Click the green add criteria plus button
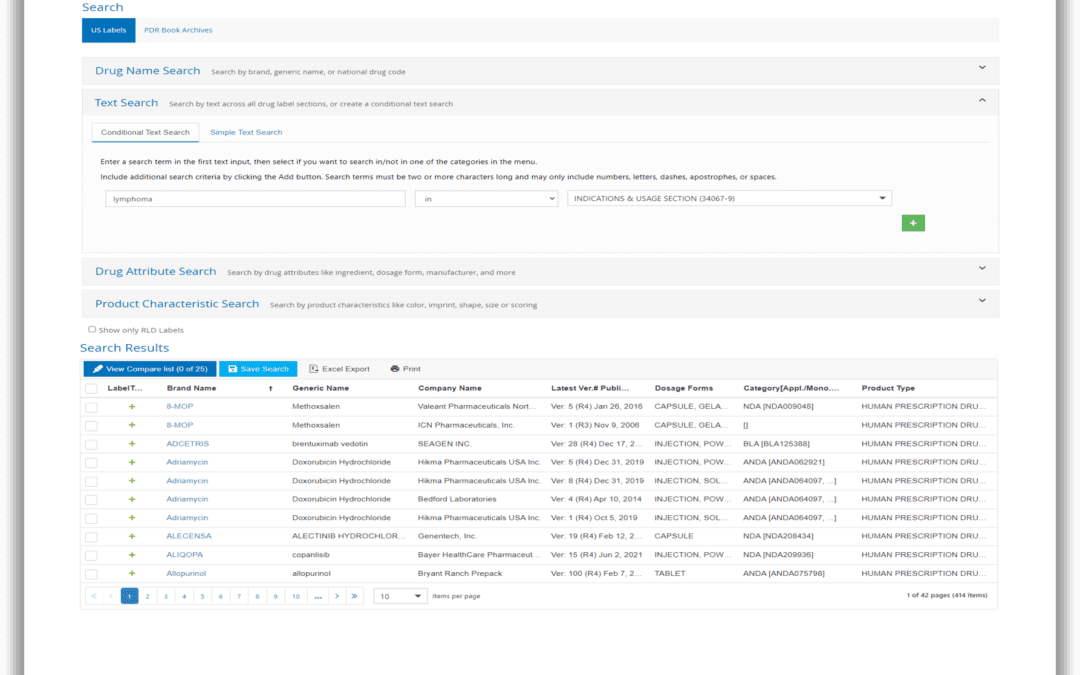Viewport: 1080px width, 675px height. coord(913,223)
